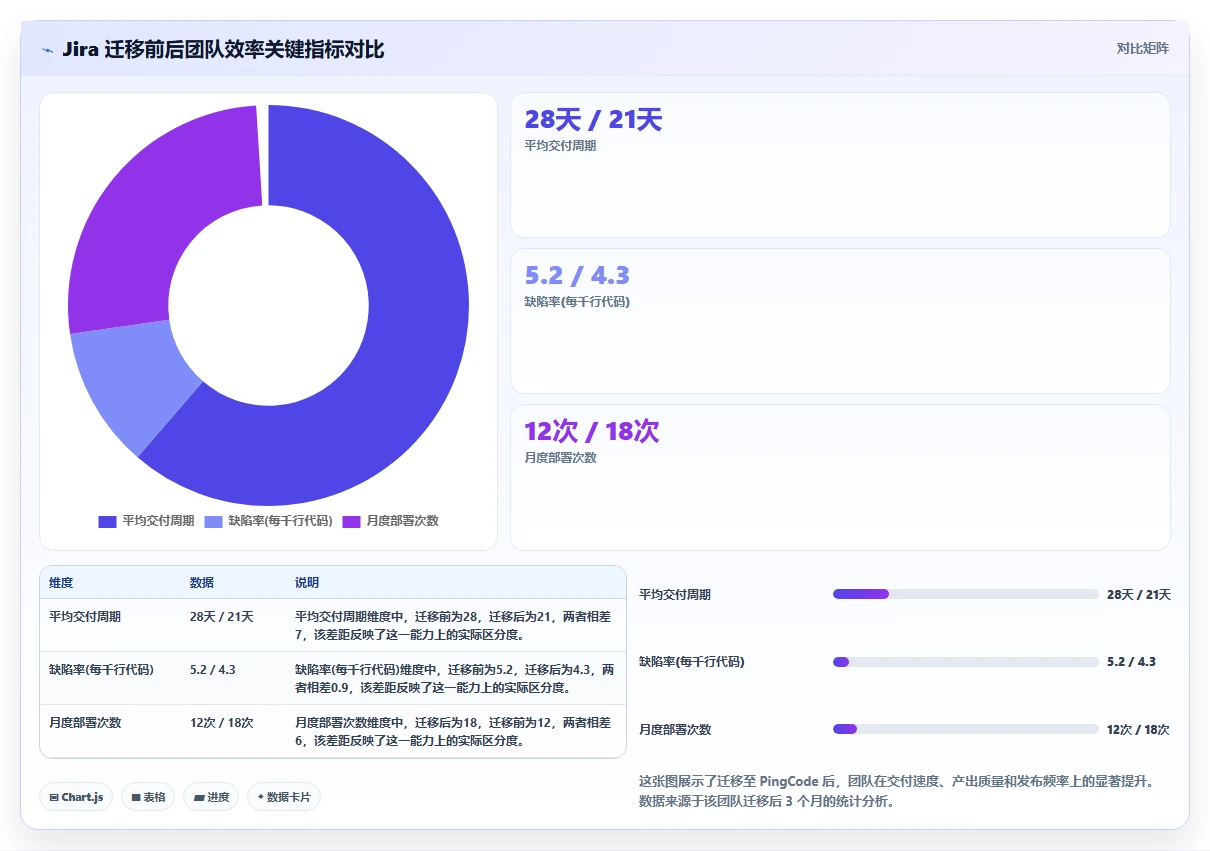Toggle 月度部署次数 legend item
The image size is (1210, 851).
tap(390, 521)
